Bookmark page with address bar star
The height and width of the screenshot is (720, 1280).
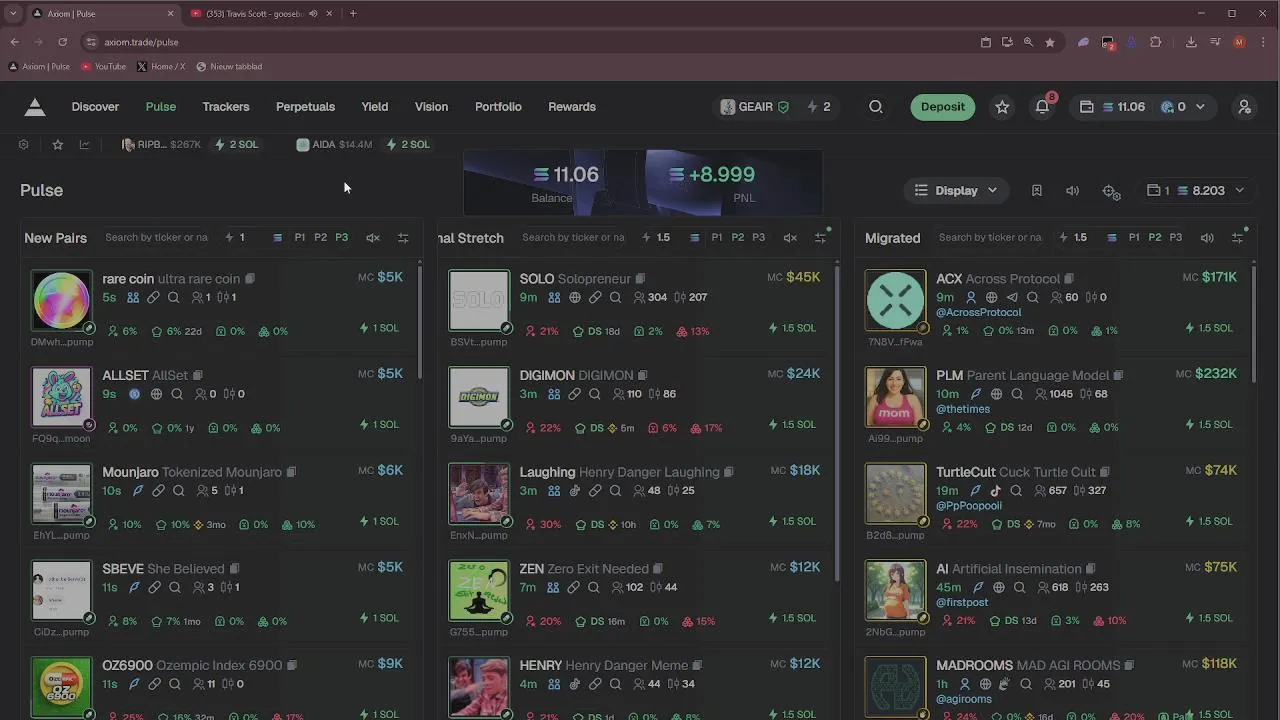pyautogui.click(x=1050, y=42)
